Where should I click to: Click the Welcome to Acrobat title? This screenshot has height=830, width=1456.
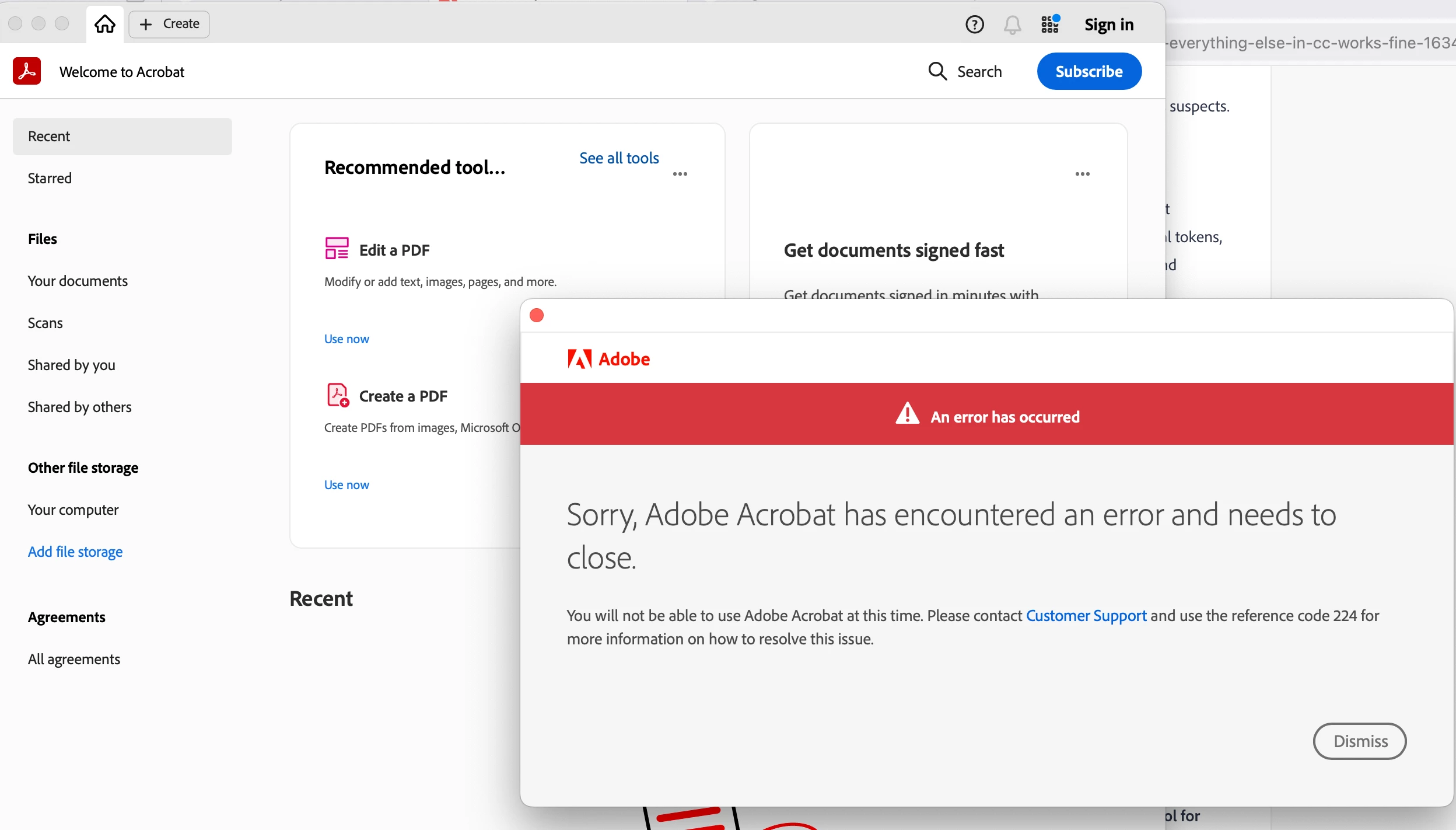pyautogui.click(x=122, y=72)
